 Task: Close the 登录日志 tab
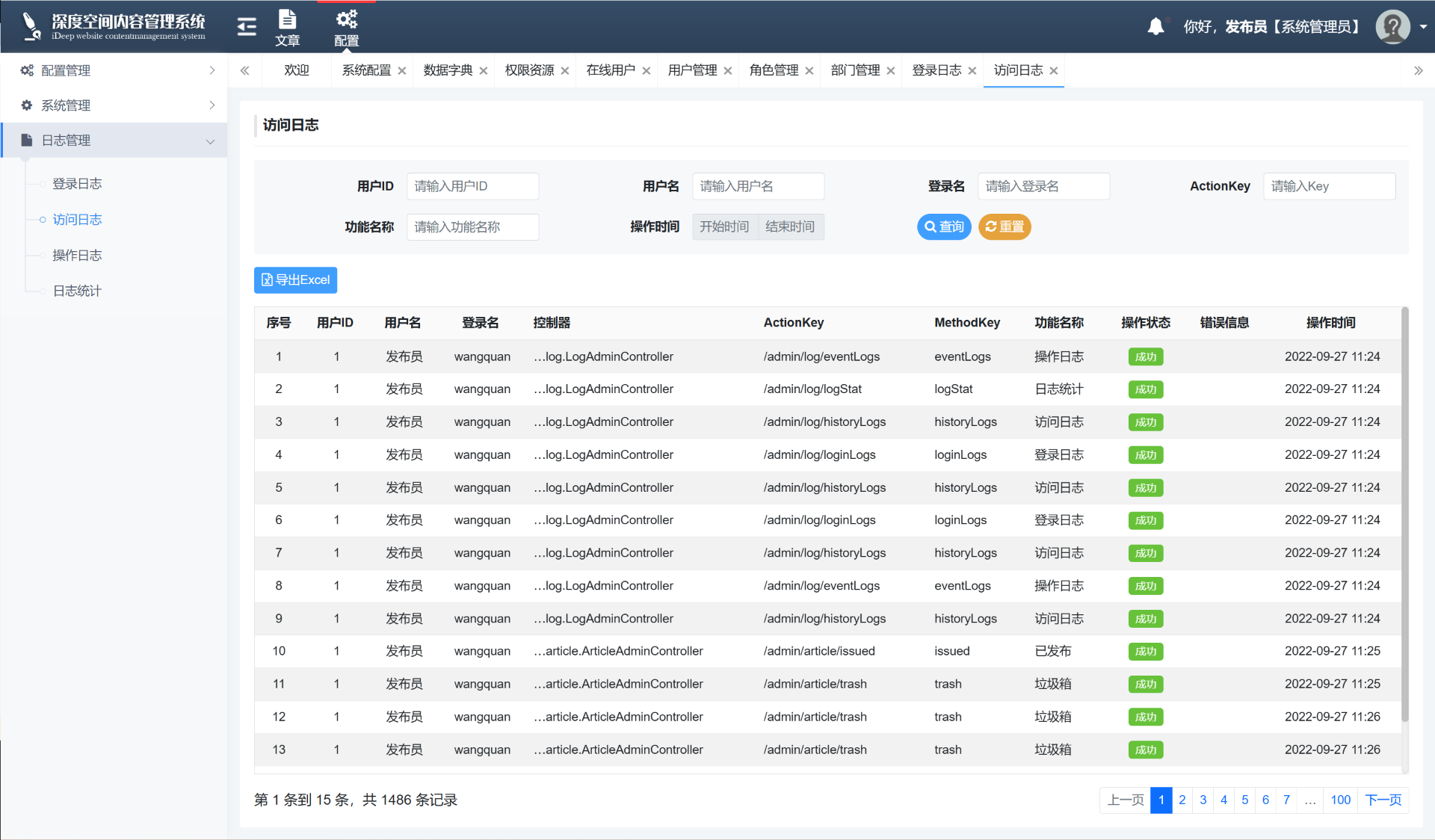972,71
